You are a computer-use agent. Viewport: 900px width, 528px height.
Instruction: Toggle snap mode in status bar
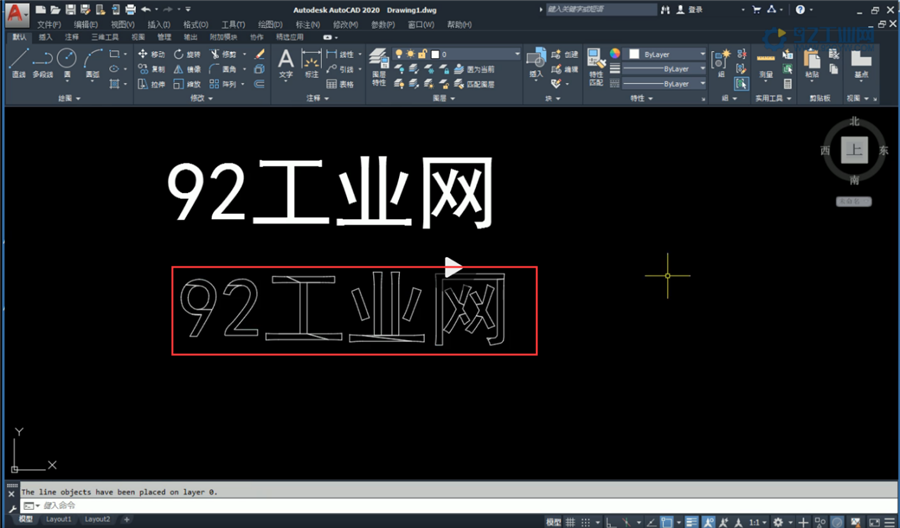[x=585, y=522]
